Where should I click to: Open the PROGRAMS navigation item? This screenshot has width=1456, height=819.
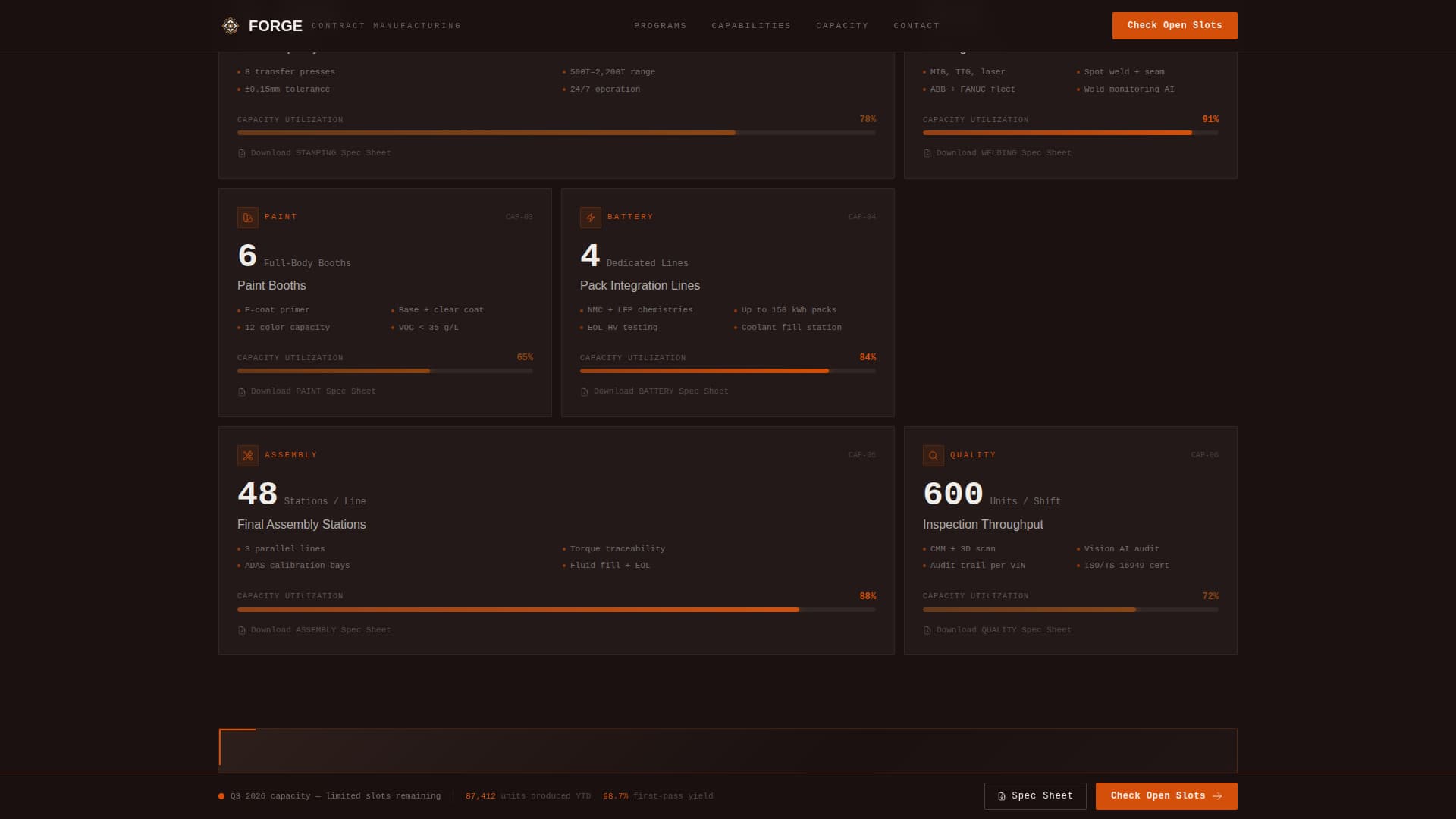pyautogui.click(x=660, y=25)
